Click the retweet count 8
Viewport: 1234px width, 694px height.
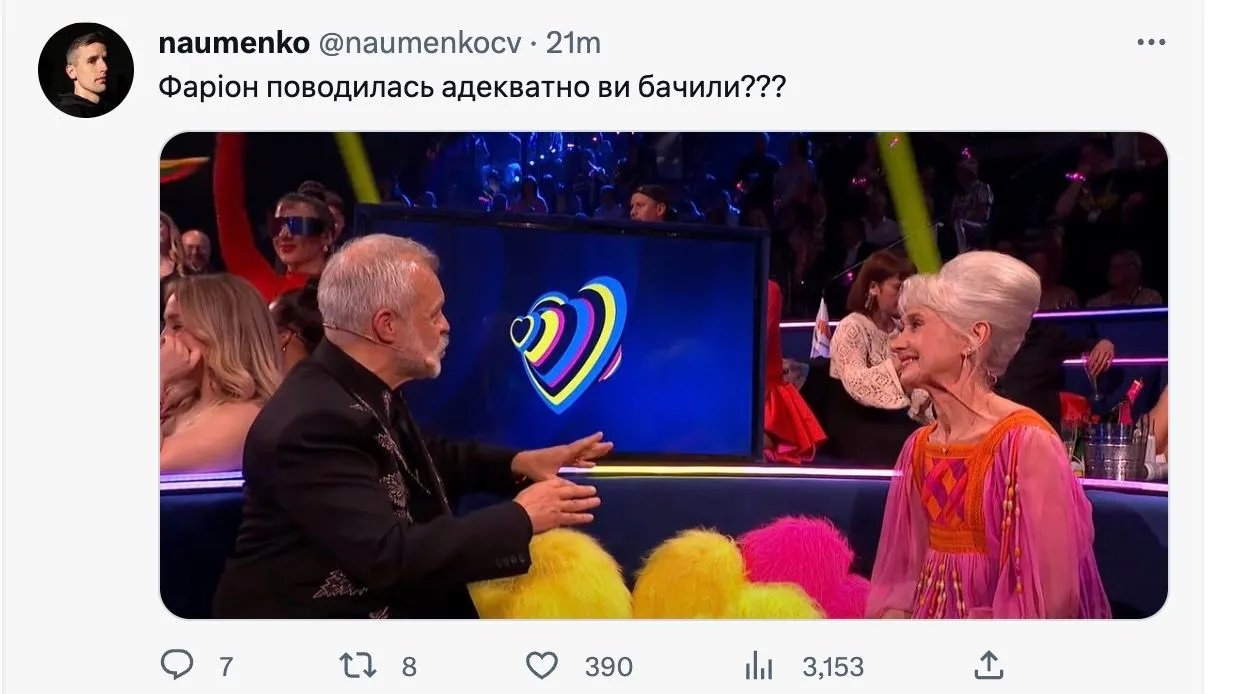pyautogui.click(x=409, y=667)
